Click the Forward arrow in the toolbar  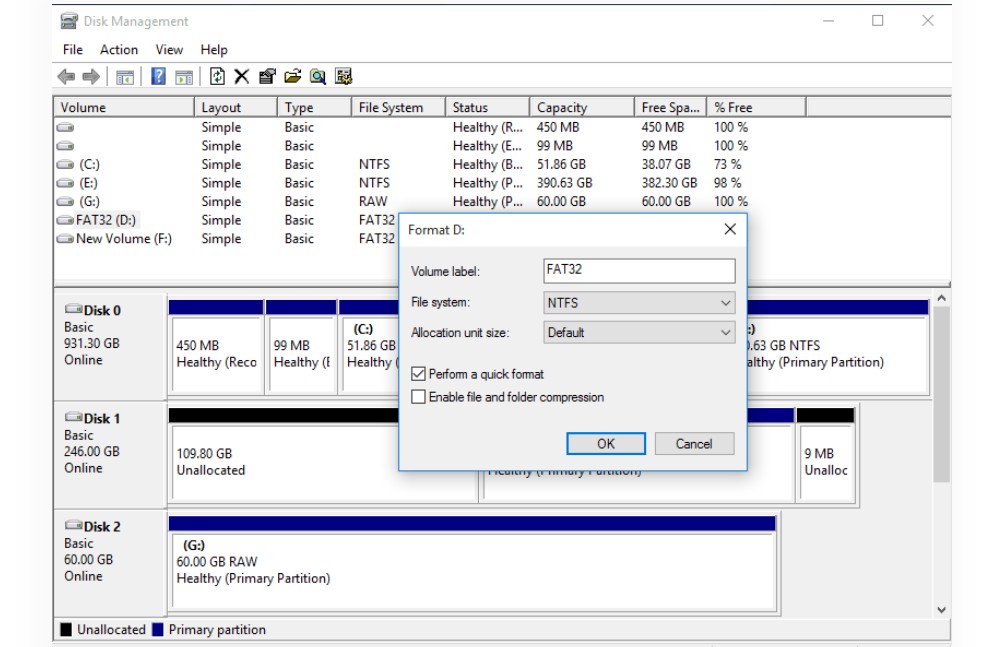pyautogui.click(x=91, y=77)
